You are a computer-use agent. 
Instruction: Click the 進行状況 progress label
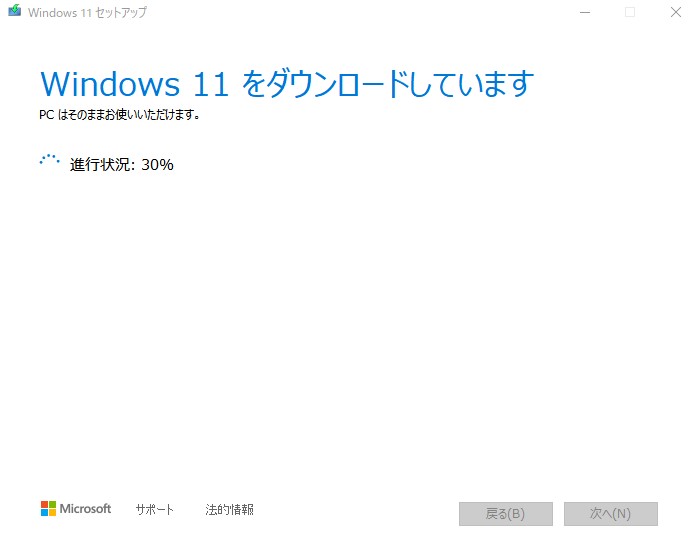click(x=102, y=165)
